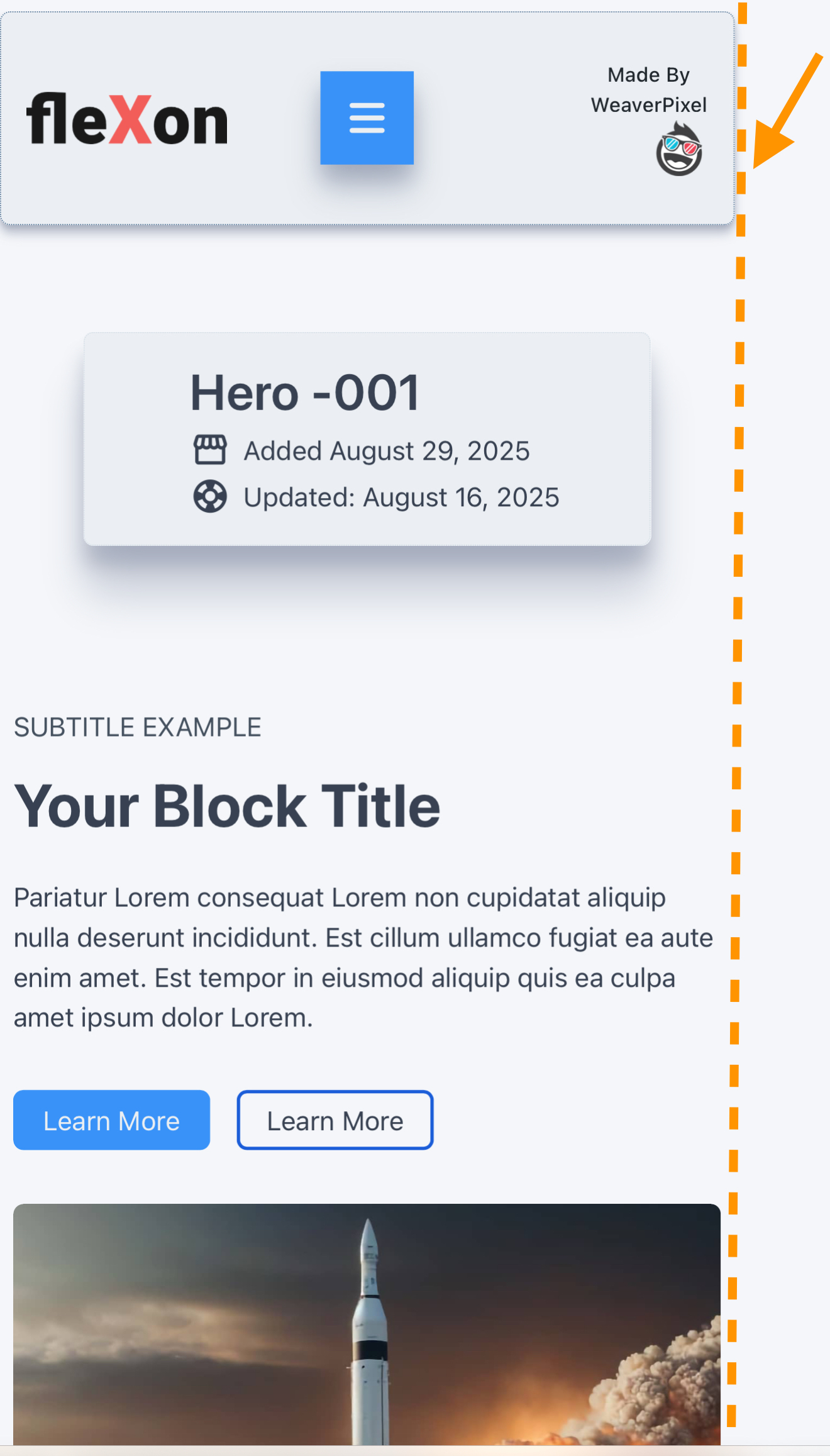
Task: Select the "Hero -001" heading
Action: (x=305, y=393)
